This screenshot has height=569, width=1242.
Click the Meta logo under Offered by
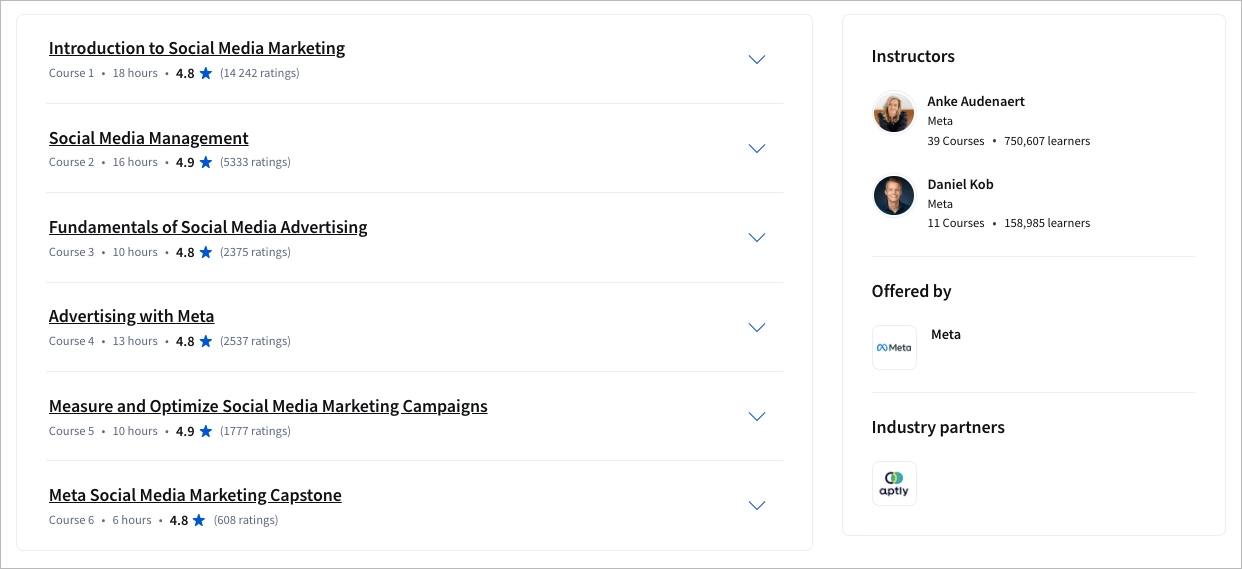(x=894, y=348)
